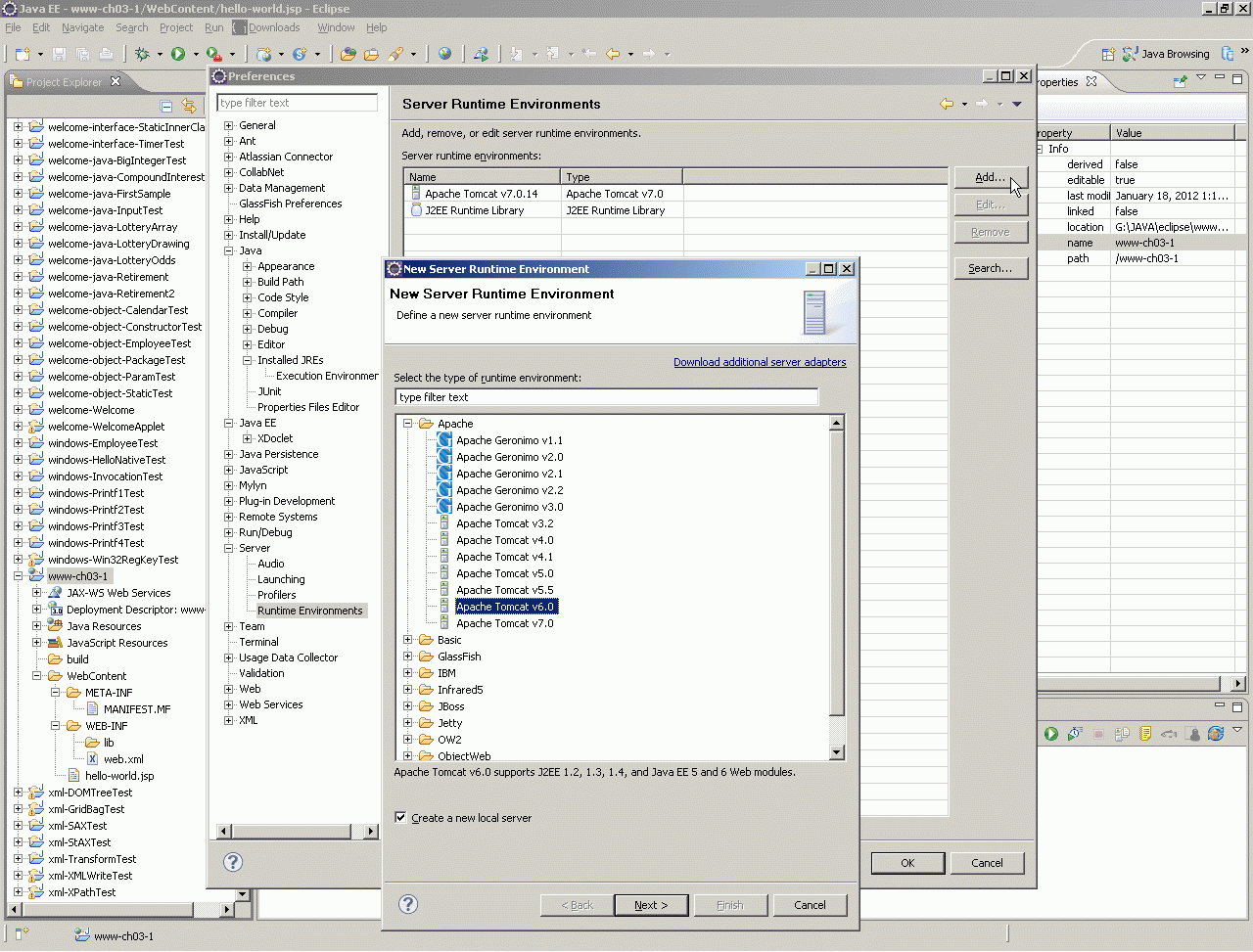The width and height of the screenshot is (1253, 952).
Task: Click the Open Type toolbar icon
Action: pos(348,54)
